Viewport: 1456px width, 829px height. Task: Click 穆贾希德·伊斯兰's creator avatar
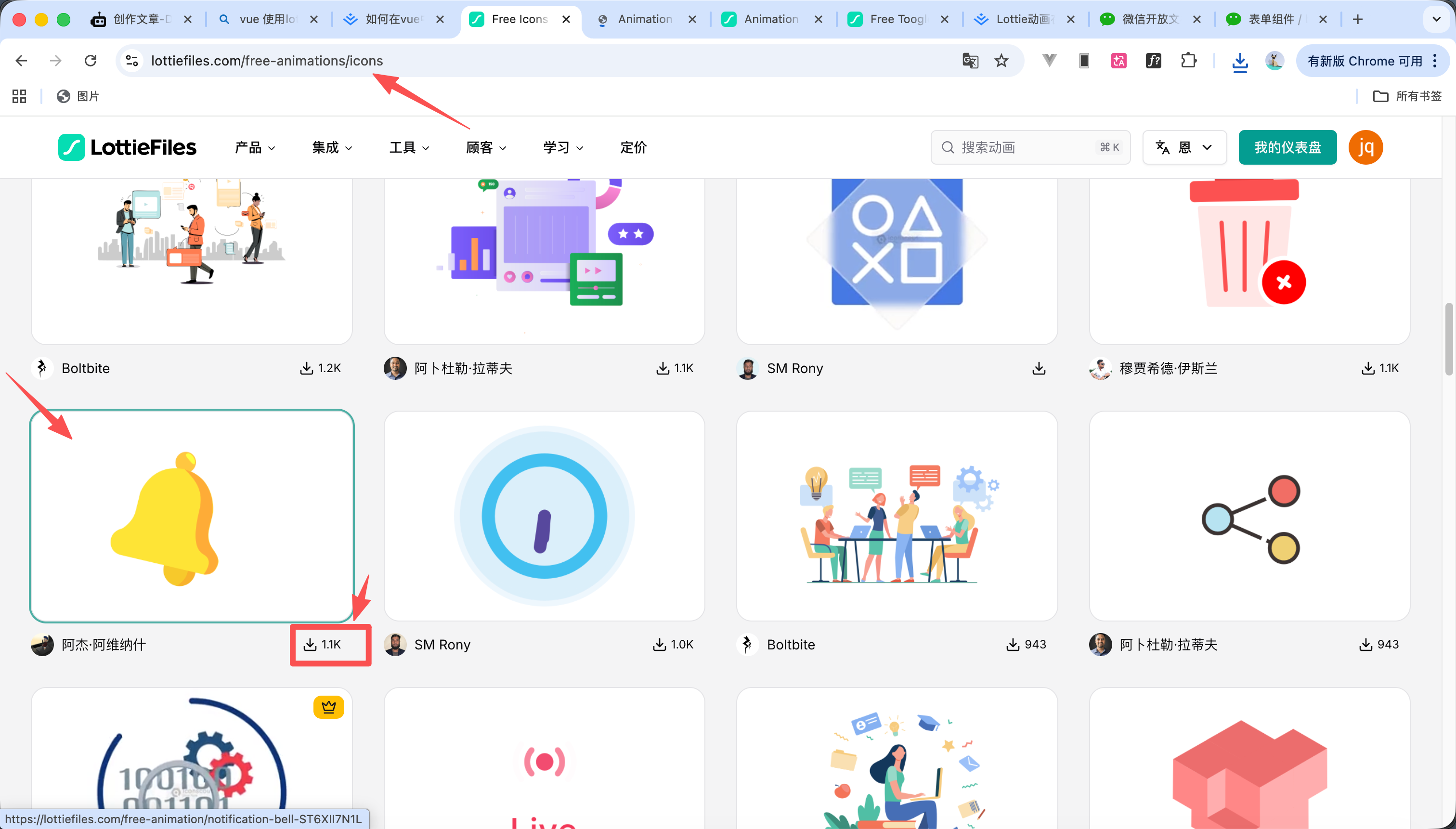(x=1100, y=368)
